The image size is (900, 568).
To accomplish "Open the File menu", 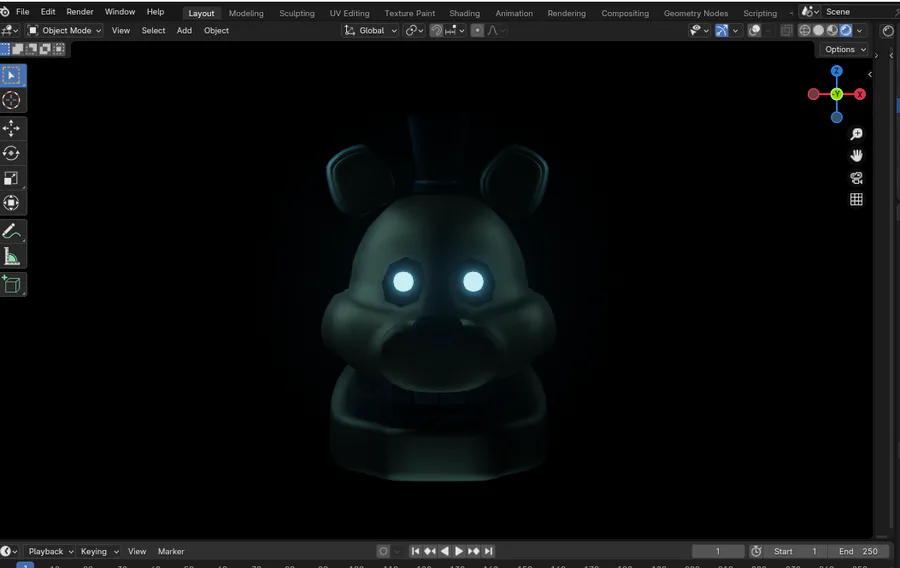I will [22, 11].
